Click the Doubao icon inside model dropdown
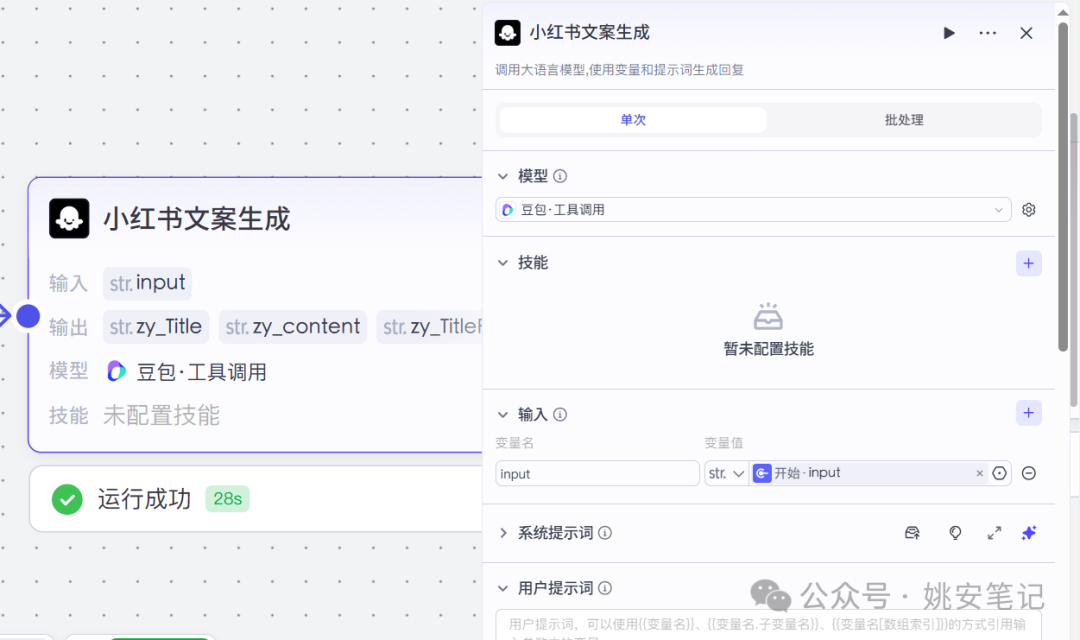Screen dimensions: 1080x640 (508, 209)
